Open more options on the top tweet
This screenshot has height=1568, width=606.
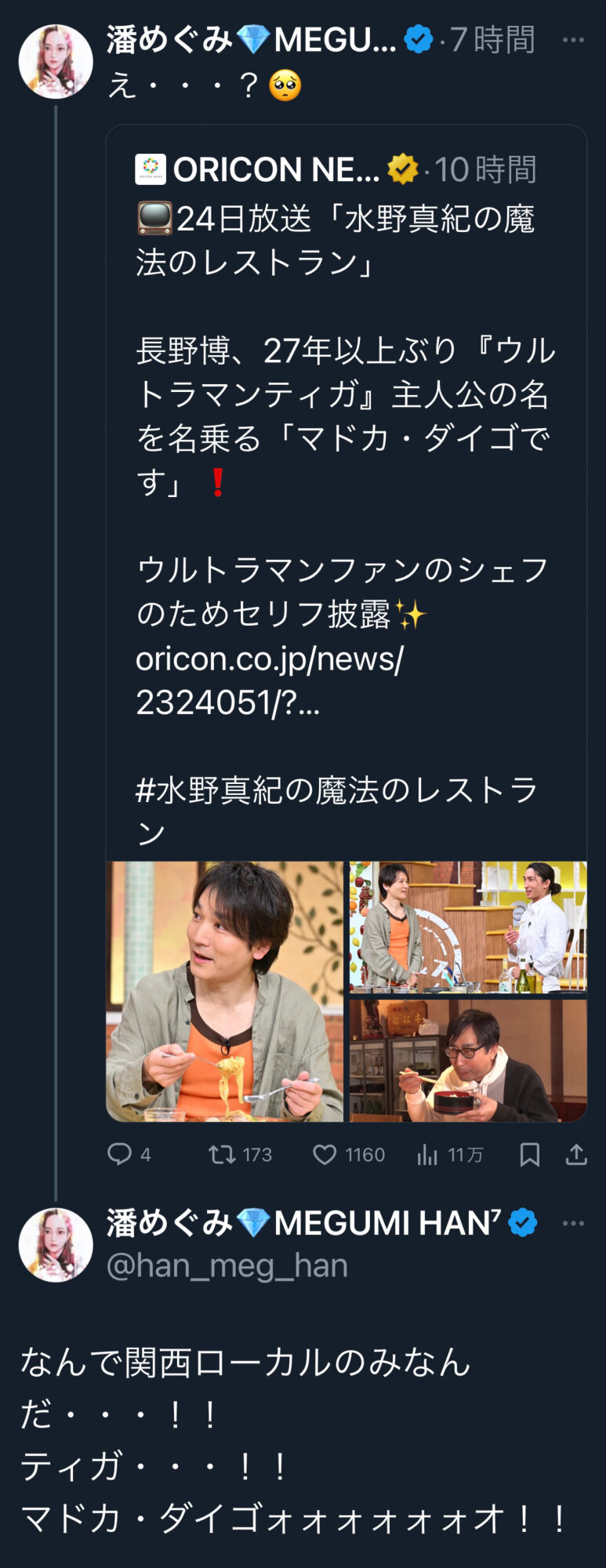point(573,40)
